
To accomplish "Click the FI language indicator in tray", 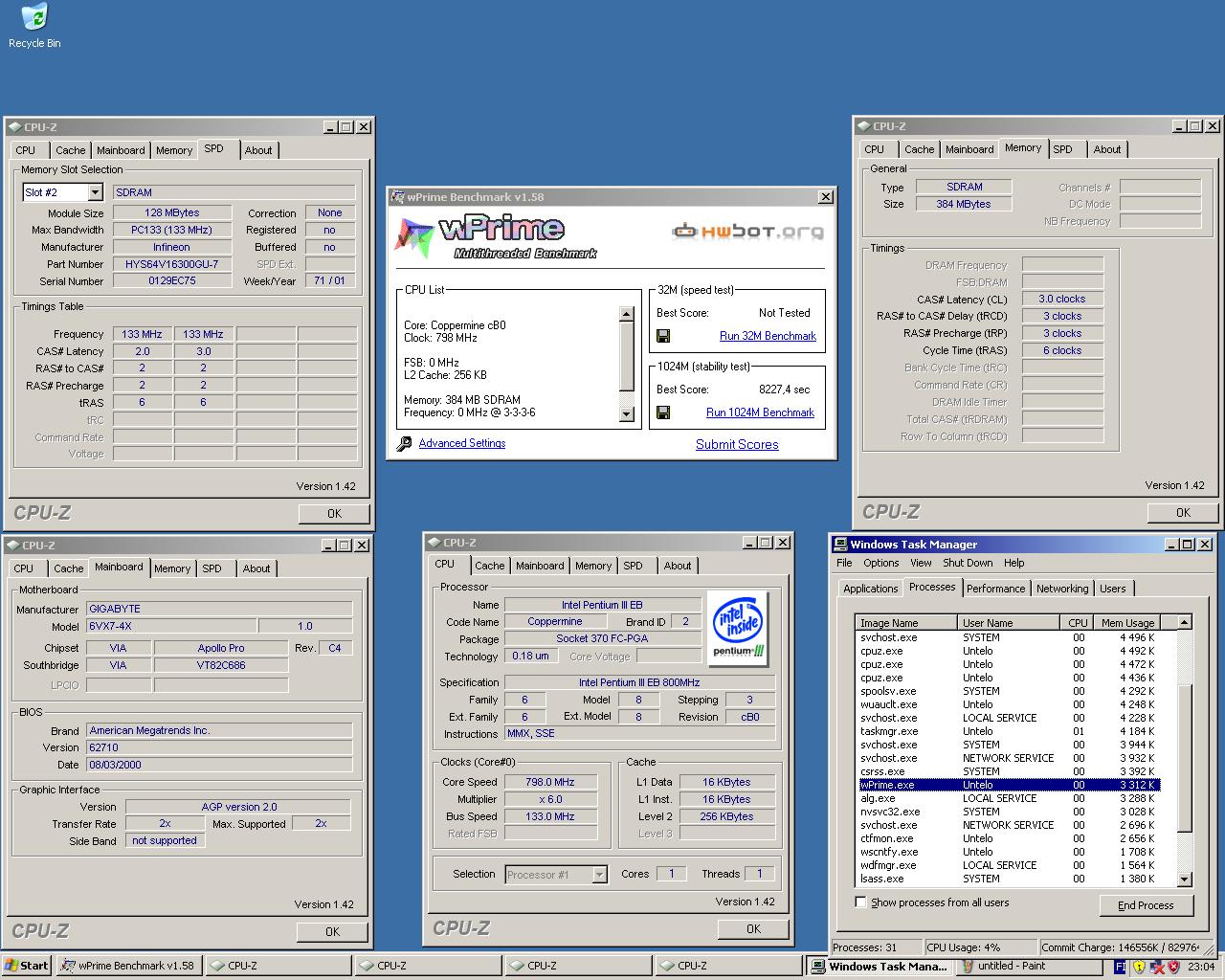I will tap(1120, 967).
